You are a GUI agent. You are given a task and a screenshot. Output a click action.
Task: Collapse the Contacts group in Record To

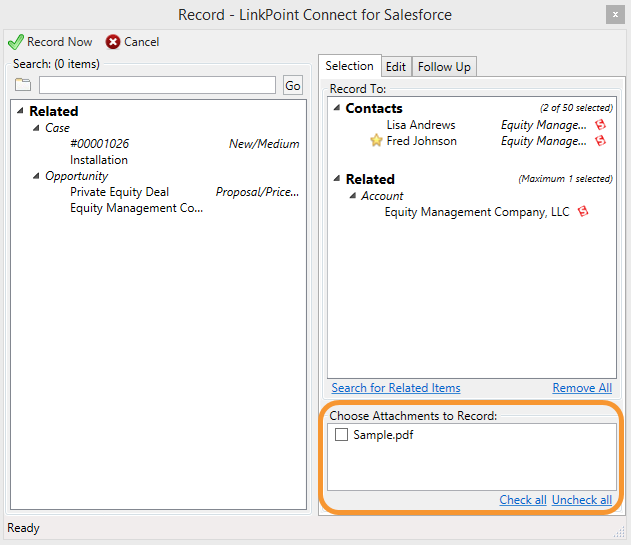pos(337,108)
